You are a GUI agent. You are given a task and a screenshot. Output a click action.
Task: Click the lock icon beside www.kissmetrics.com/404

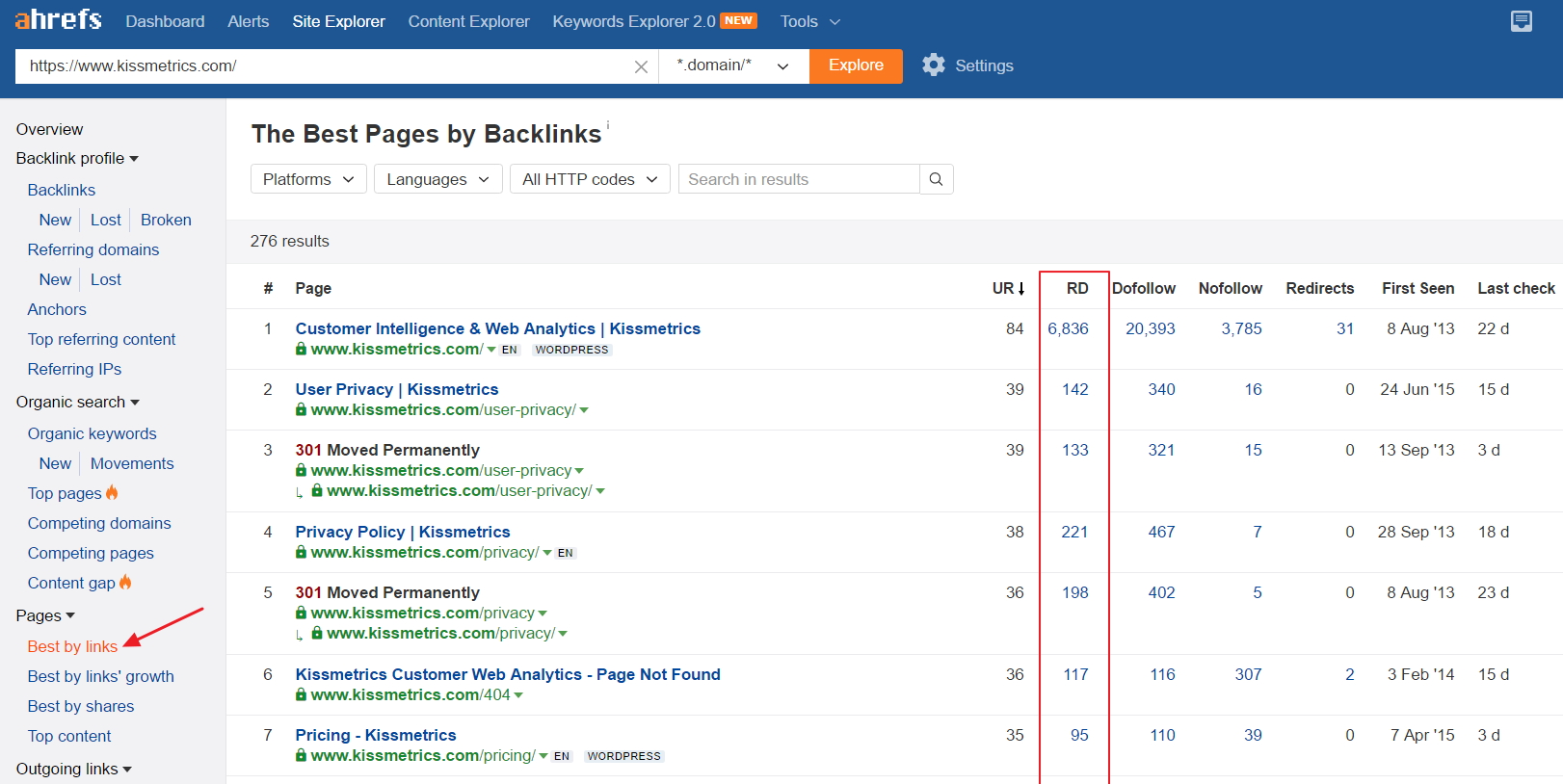(x=301, y=694)
